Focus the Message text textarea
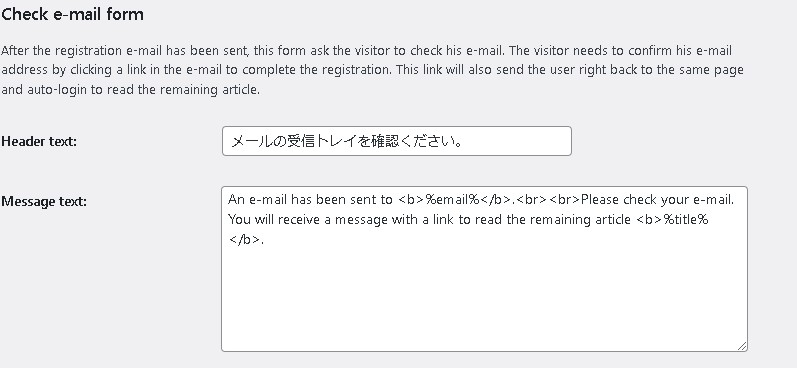Screen dimensions: 797x368 click(x=484, y=269)
